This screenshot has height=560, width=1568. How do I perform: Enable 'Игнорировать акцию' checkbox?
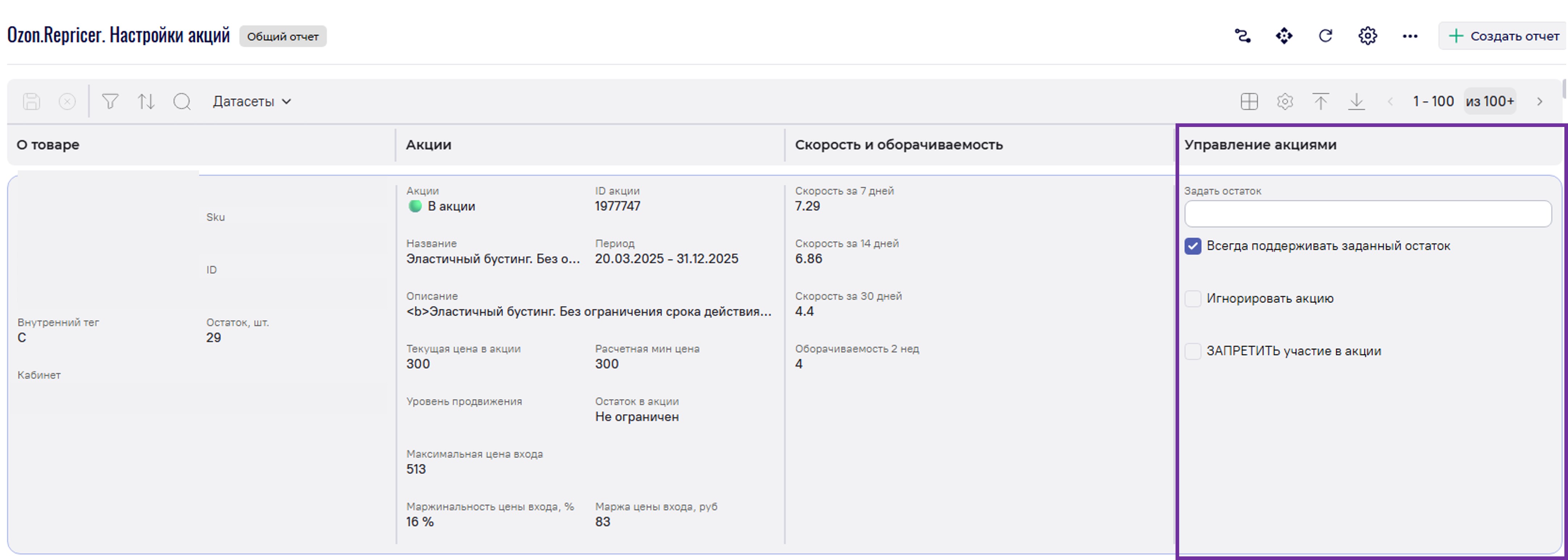[1193, 298]
